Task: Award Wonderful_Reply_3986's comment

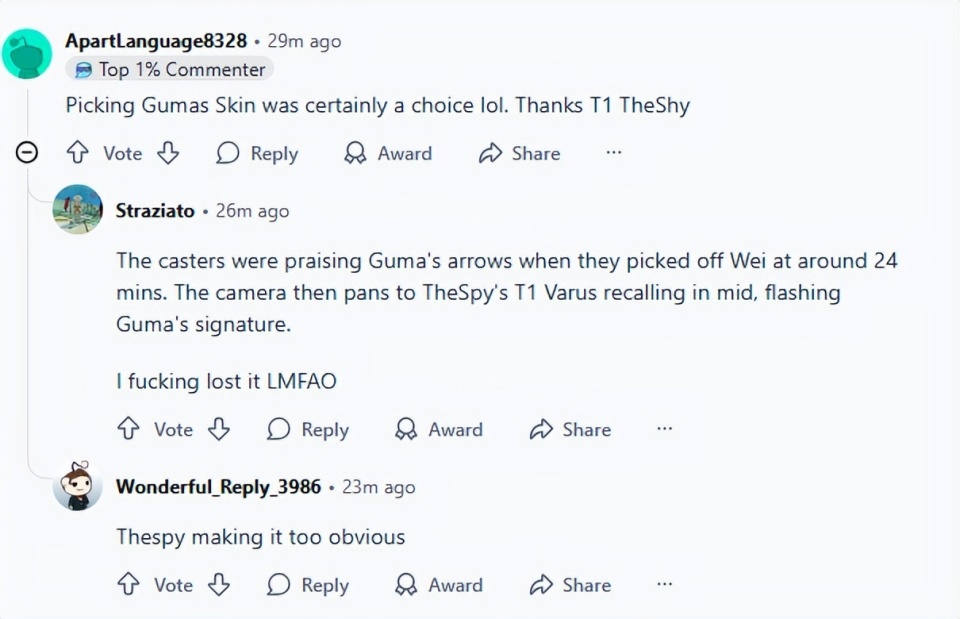Action: tap(439, 585)
